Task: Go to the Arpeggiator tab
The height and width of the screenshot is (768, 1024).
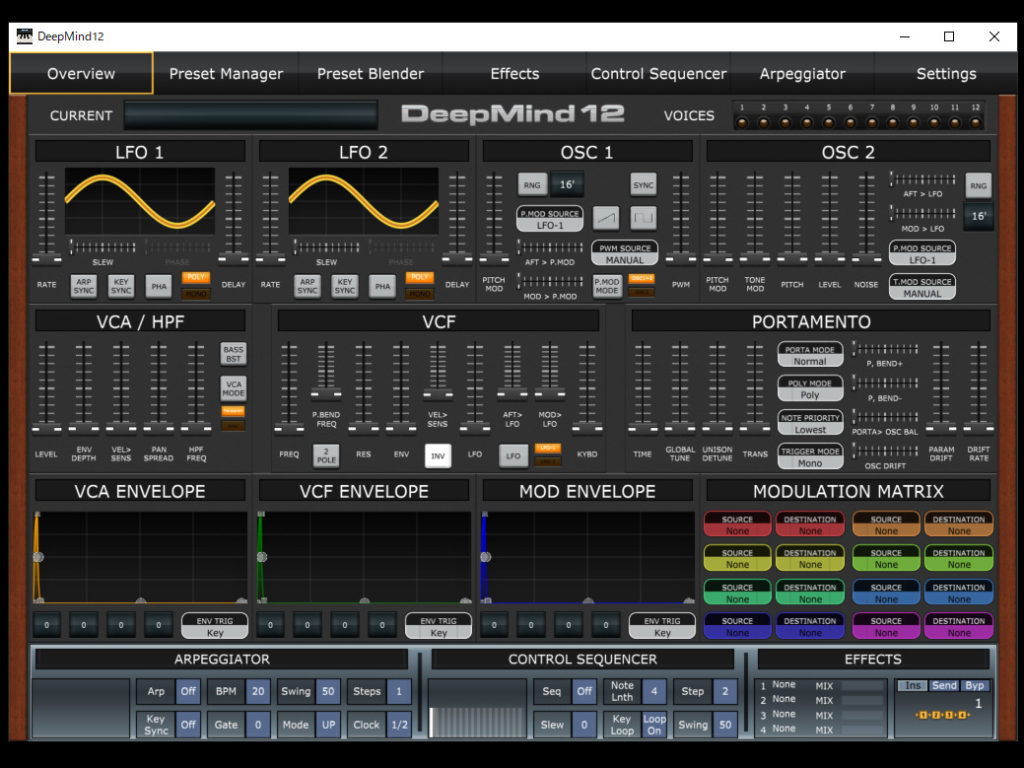Action: (x=803, y=74)
